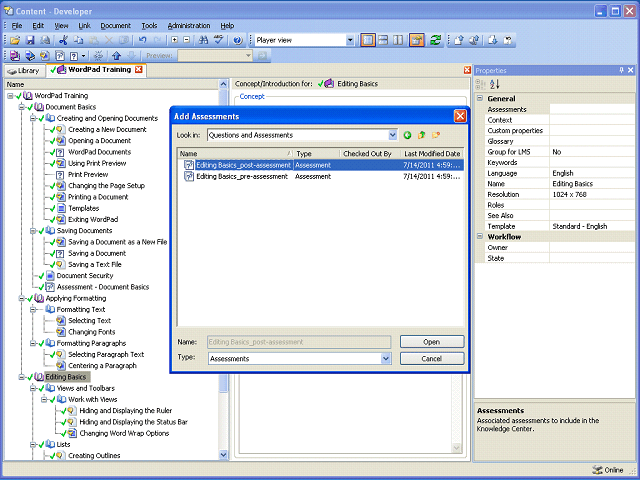This screenshot has height=480, width=640.
Task: Click the Alphabetical A-Z sort icon
Action: (494, 84)
